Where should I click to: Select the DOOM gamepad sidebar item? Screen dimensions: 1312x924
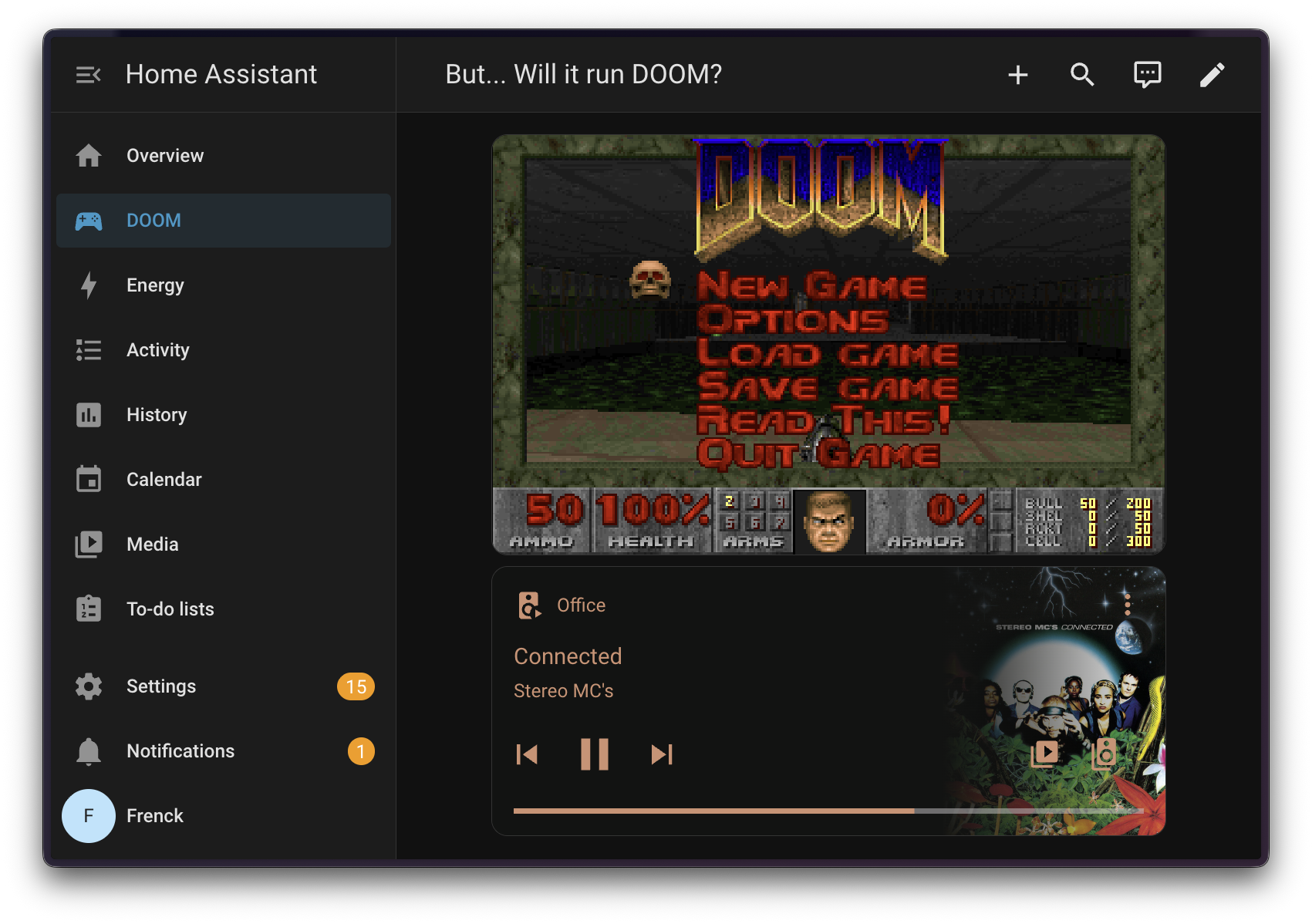[224, 221]
